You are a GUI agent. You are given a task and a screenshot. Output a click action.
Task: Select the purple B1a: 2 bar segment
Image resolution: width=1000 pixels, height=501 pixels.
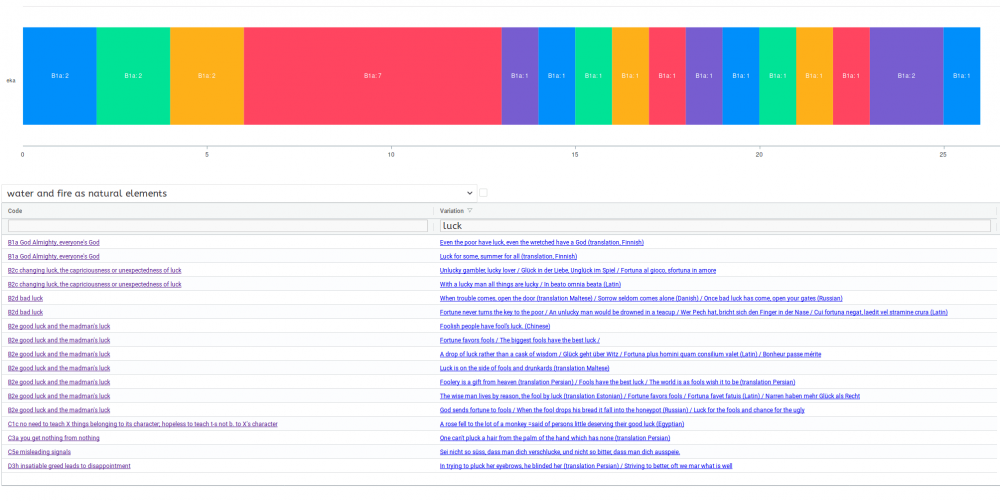click(906, 76)
